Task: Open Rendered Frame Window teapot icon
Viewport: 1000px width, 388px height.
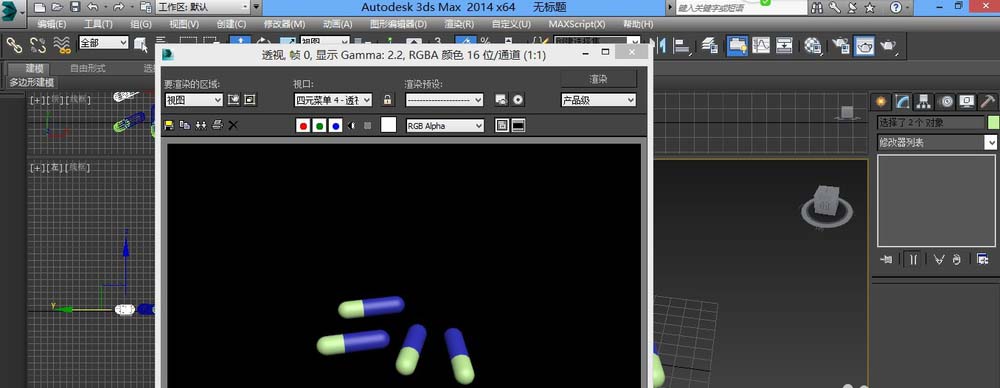Action: click(865, 45)
